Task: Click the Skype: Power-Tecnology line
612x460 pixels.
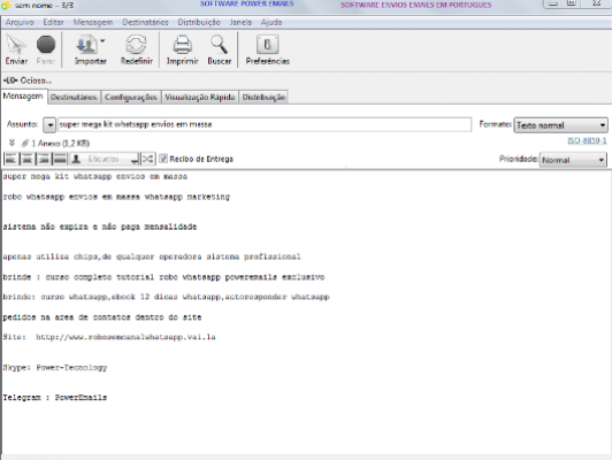Action: click(x=55, y=368)
